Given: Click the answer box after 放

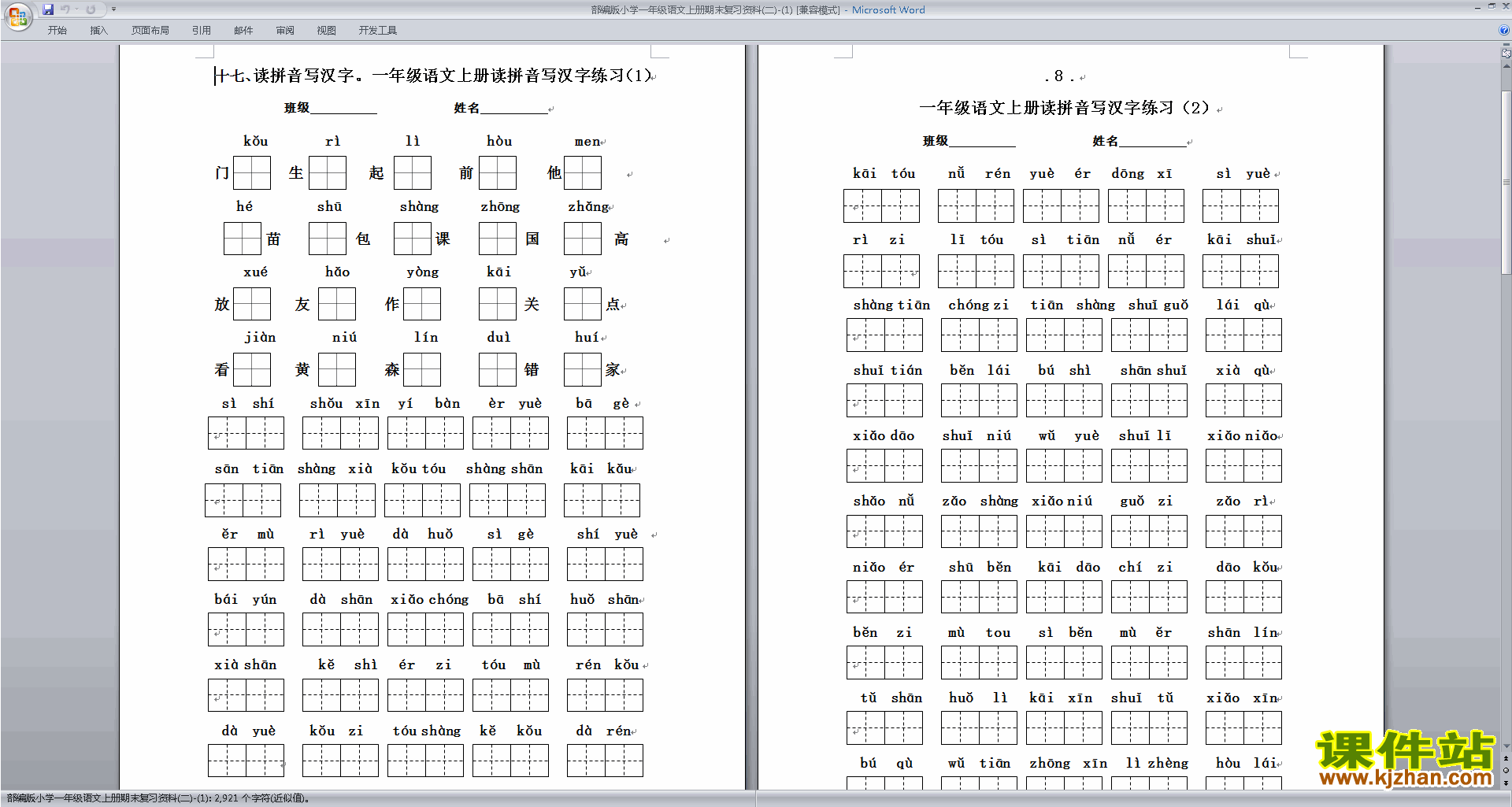Looking at the screenshot, I should pos(252,303).
